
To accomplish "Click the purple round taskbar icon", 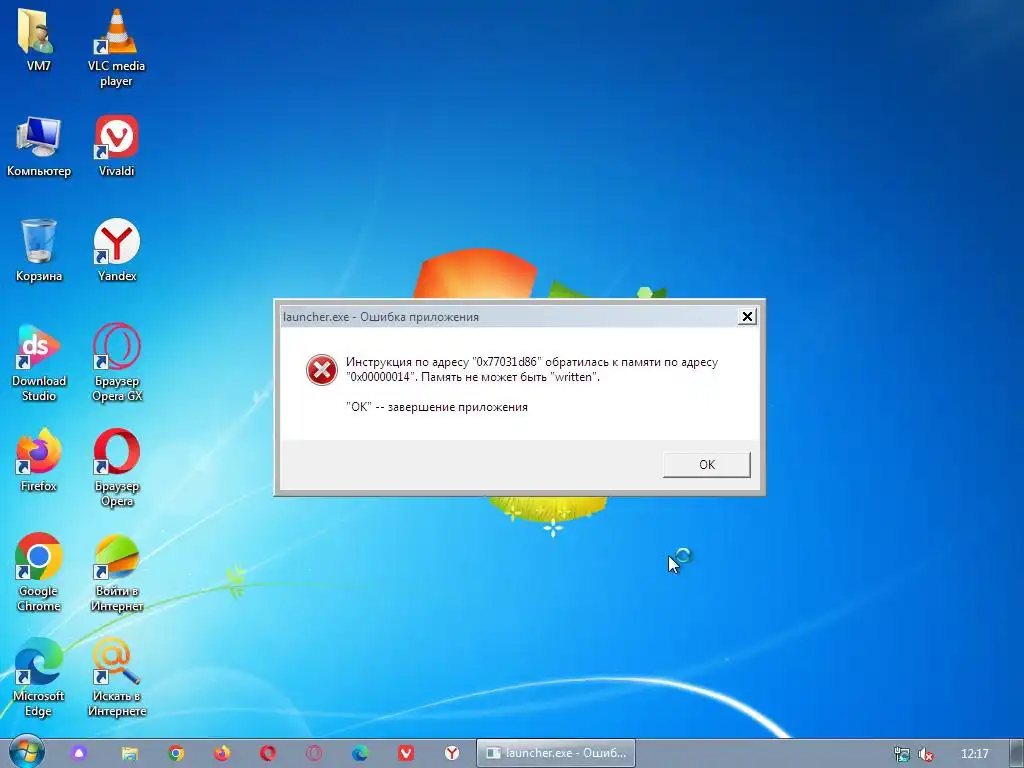I will 79,753.
